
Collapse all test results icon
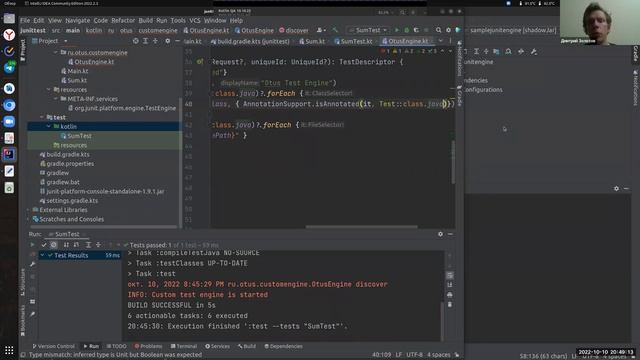[x=98, y=244]
